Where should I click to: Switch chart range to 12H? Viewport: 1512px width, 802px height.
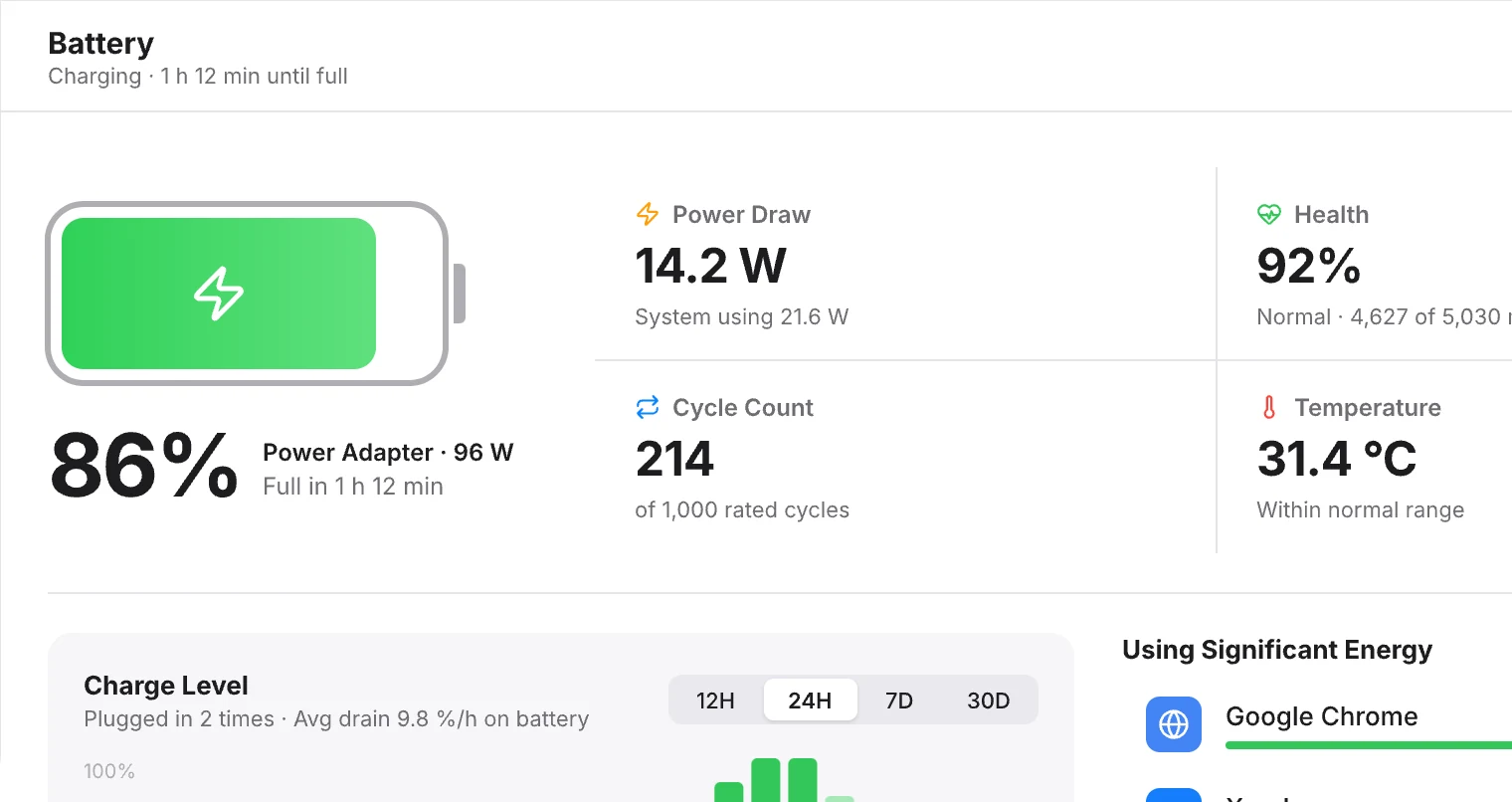click(x=715, y=701)
